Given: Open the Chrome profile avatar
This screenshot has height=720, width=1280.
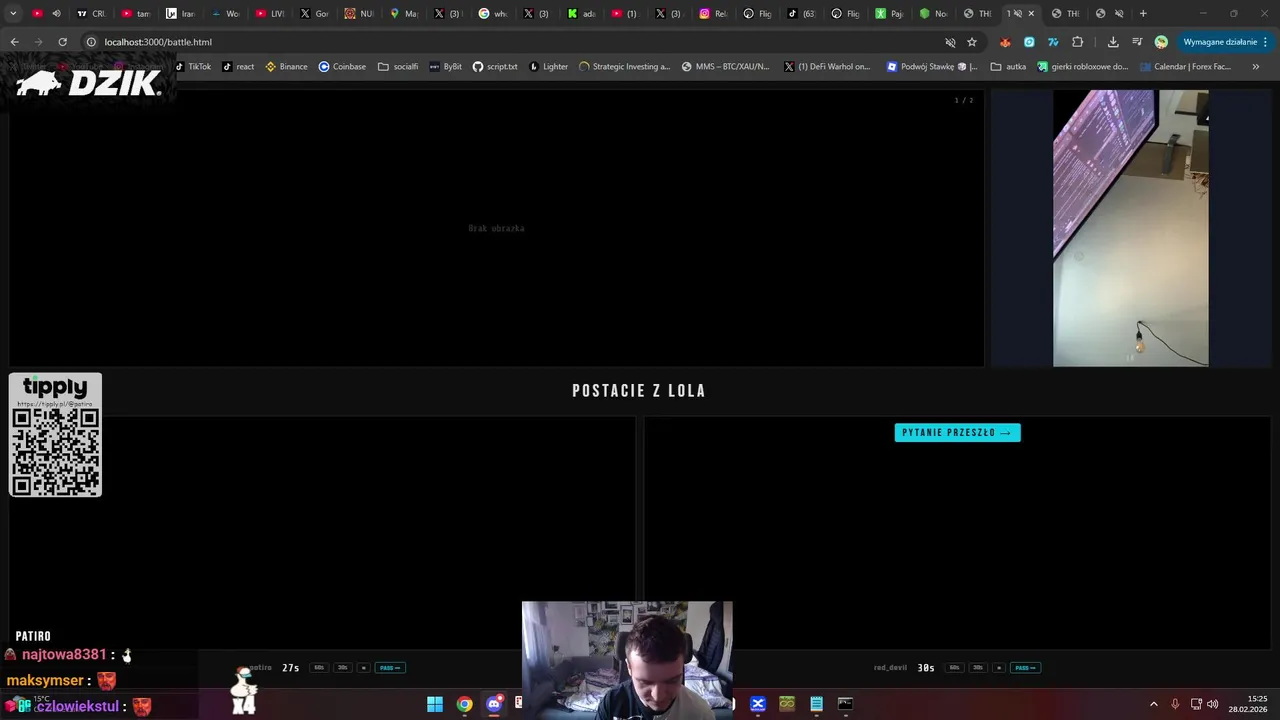Looking at the screenshot, I should [x=1161, y=42].
